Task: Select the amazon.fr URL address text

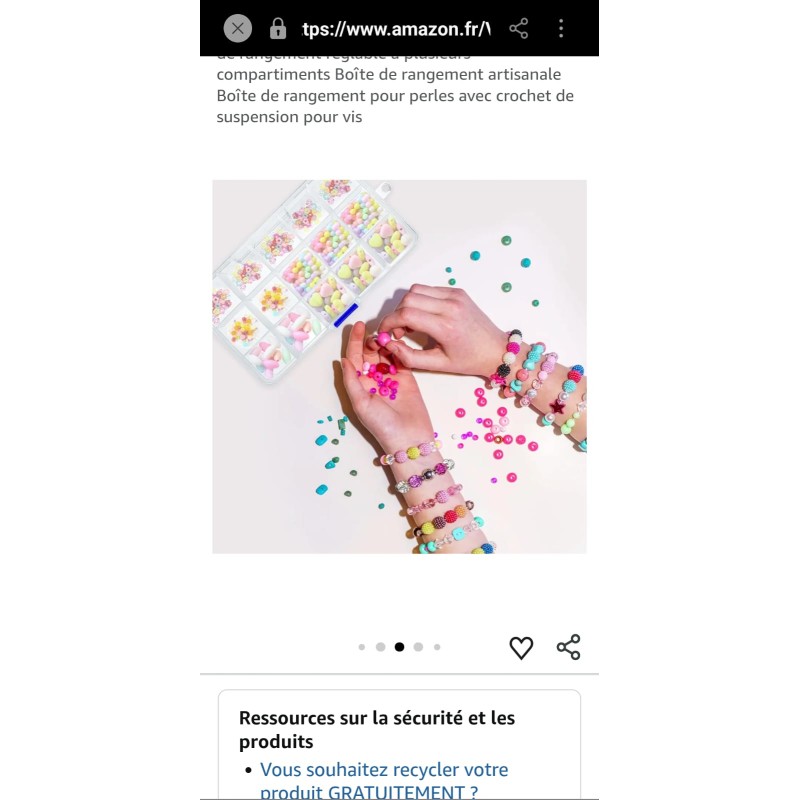Action: [396, 29]
